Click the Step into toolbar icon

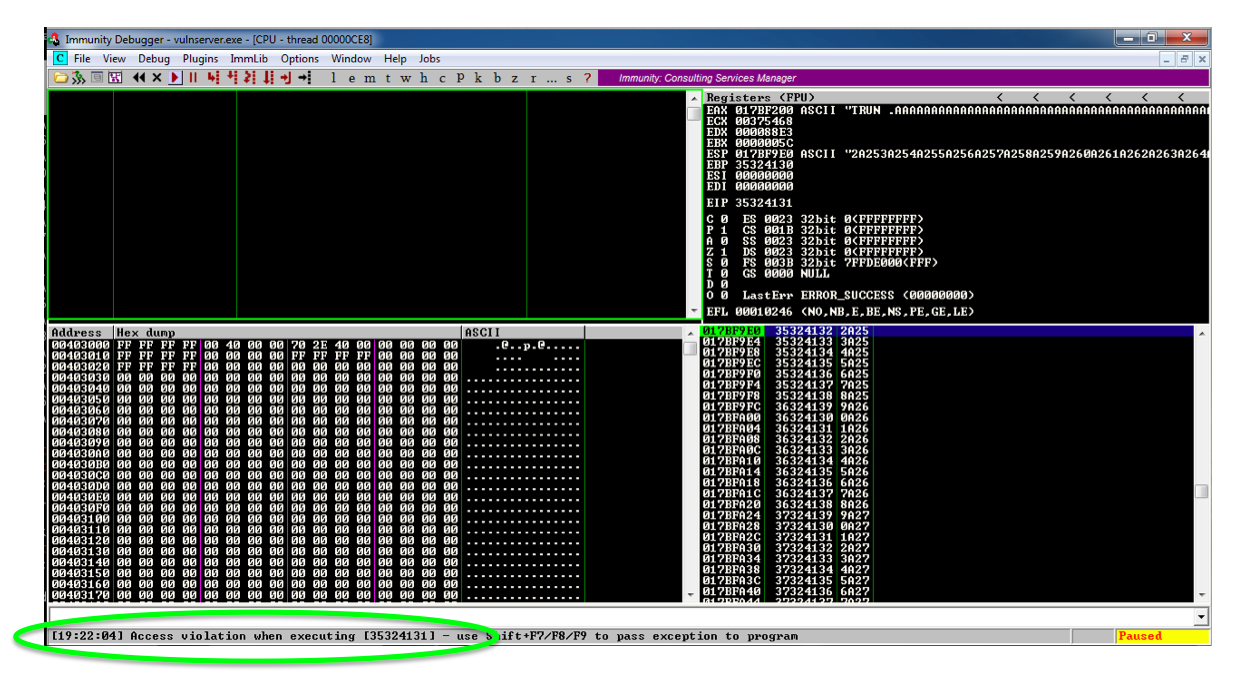pyautogui.click(x=213, y=78)
